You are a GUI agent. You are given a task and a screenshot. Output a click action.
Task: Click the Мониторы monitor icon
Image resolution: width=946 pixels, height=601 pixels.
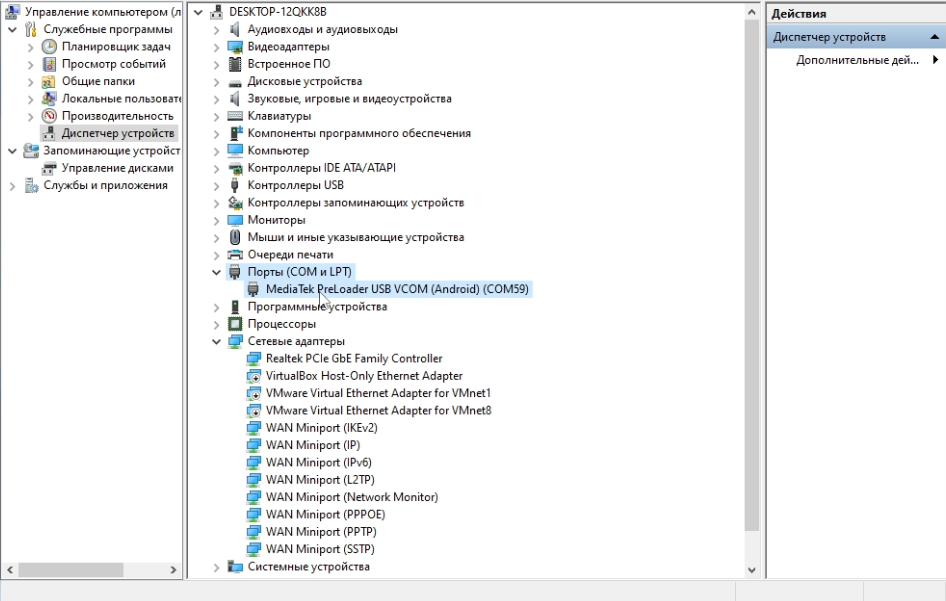(235, 220)
